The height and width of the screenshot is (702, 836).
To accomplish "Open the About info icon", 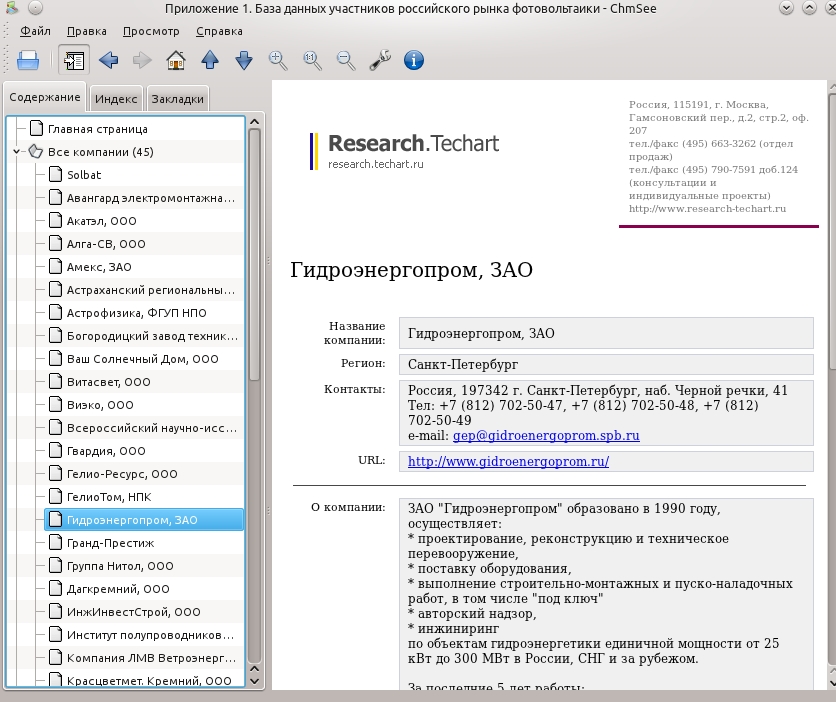I will 414,60.
